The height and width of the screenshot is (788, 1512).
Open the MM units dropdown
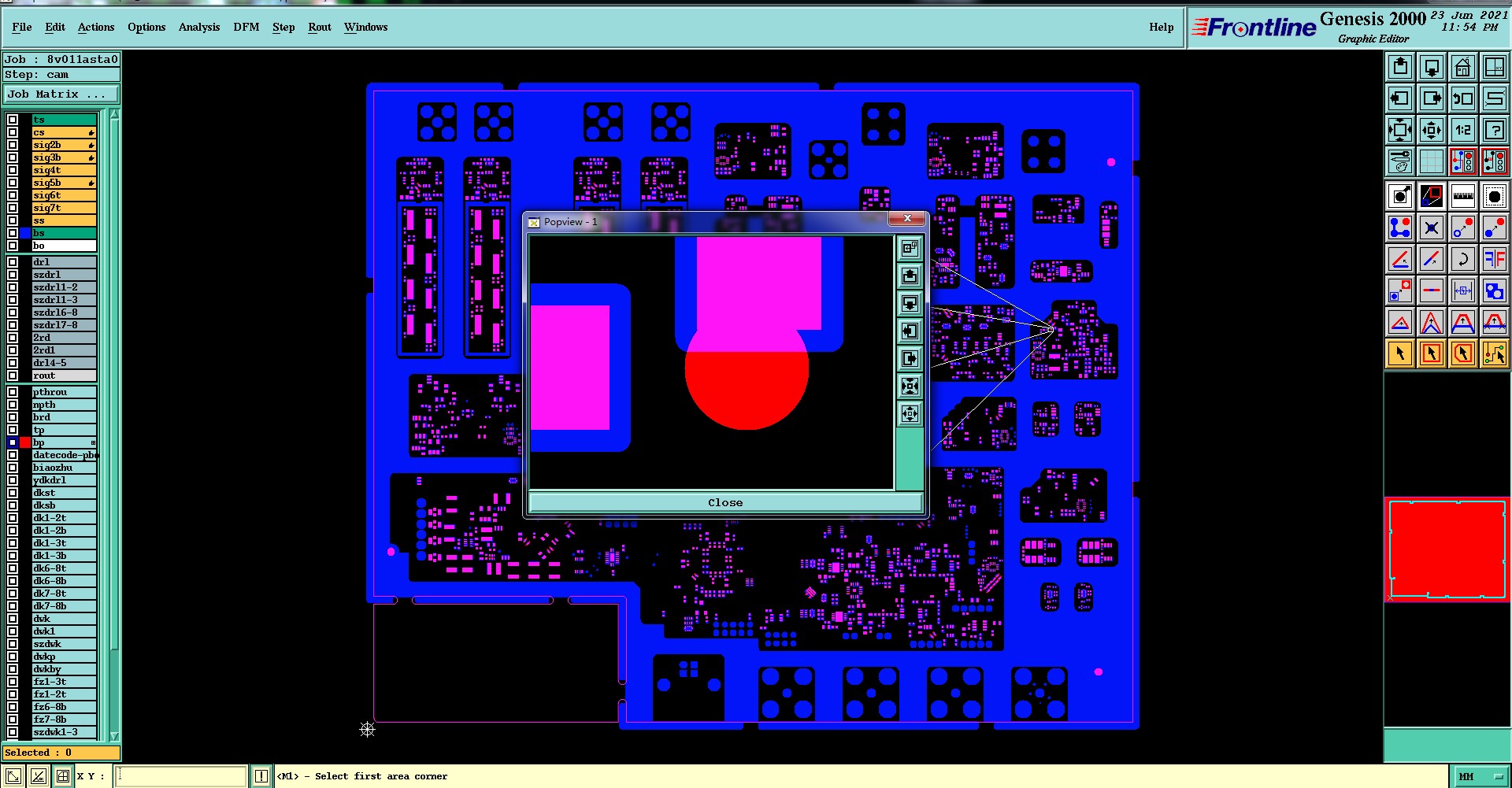1480,776
